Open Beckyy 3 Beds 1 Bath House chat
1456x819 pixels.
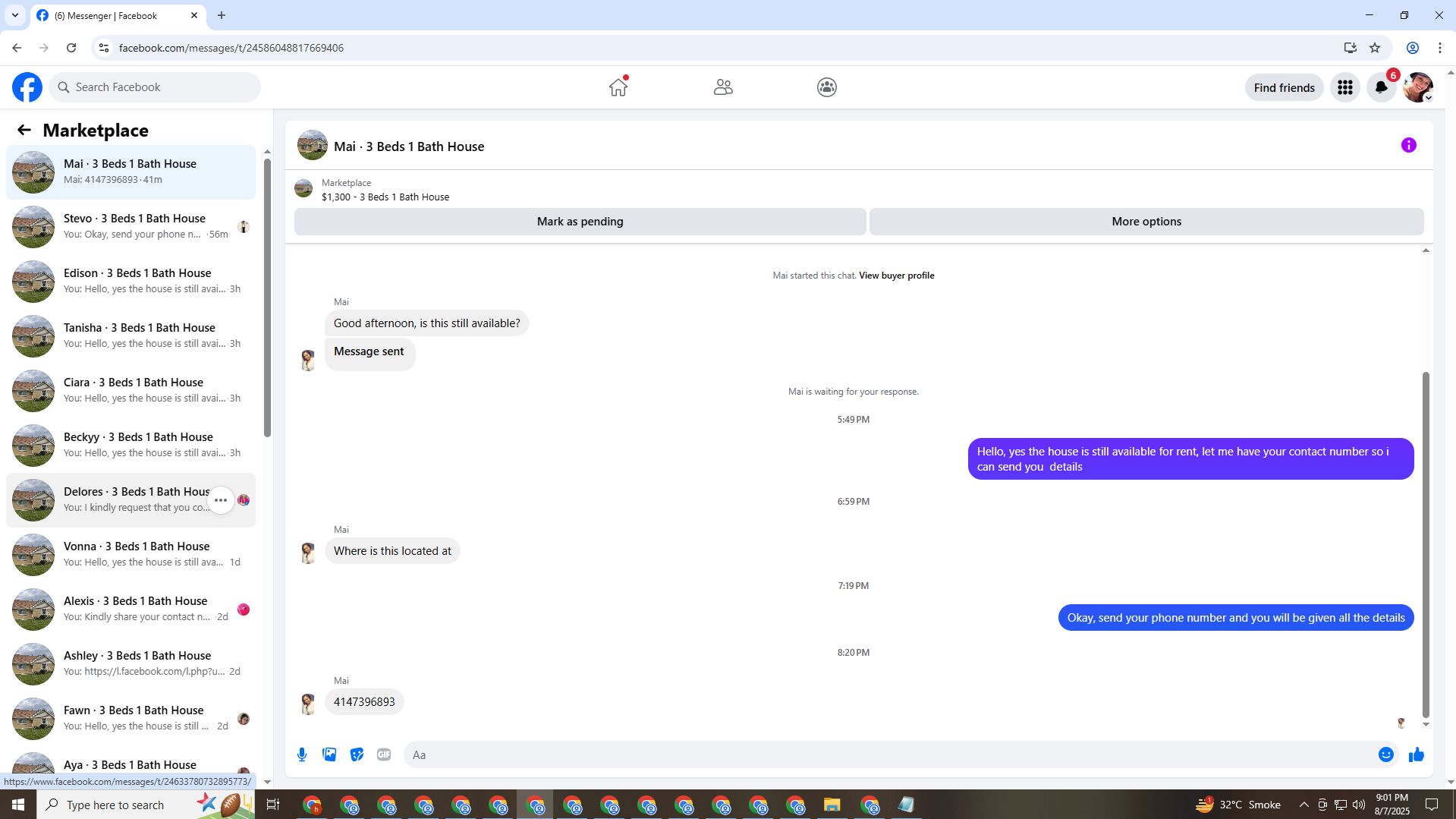131,445
